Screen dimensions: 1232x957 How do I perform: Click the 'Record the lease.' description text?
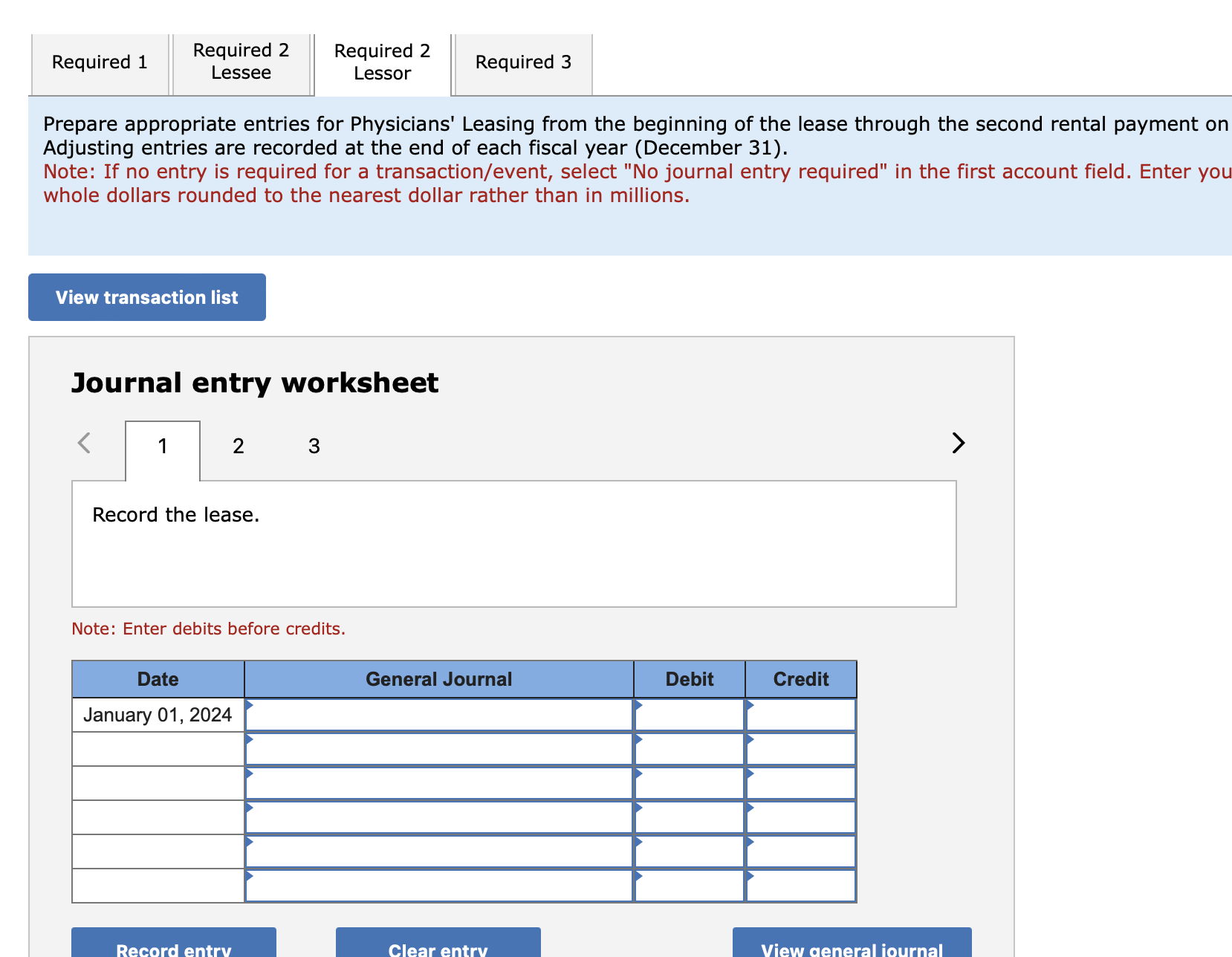(x=176, y=515)
